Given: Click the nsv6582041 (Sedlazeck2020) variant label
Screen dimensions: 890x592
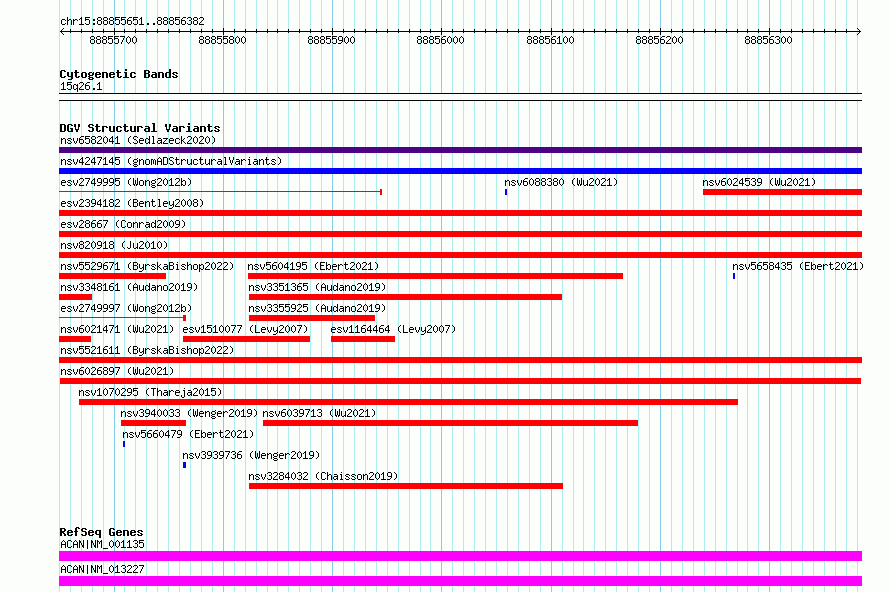Looking at the screenshot, I should tap(138, 140).
